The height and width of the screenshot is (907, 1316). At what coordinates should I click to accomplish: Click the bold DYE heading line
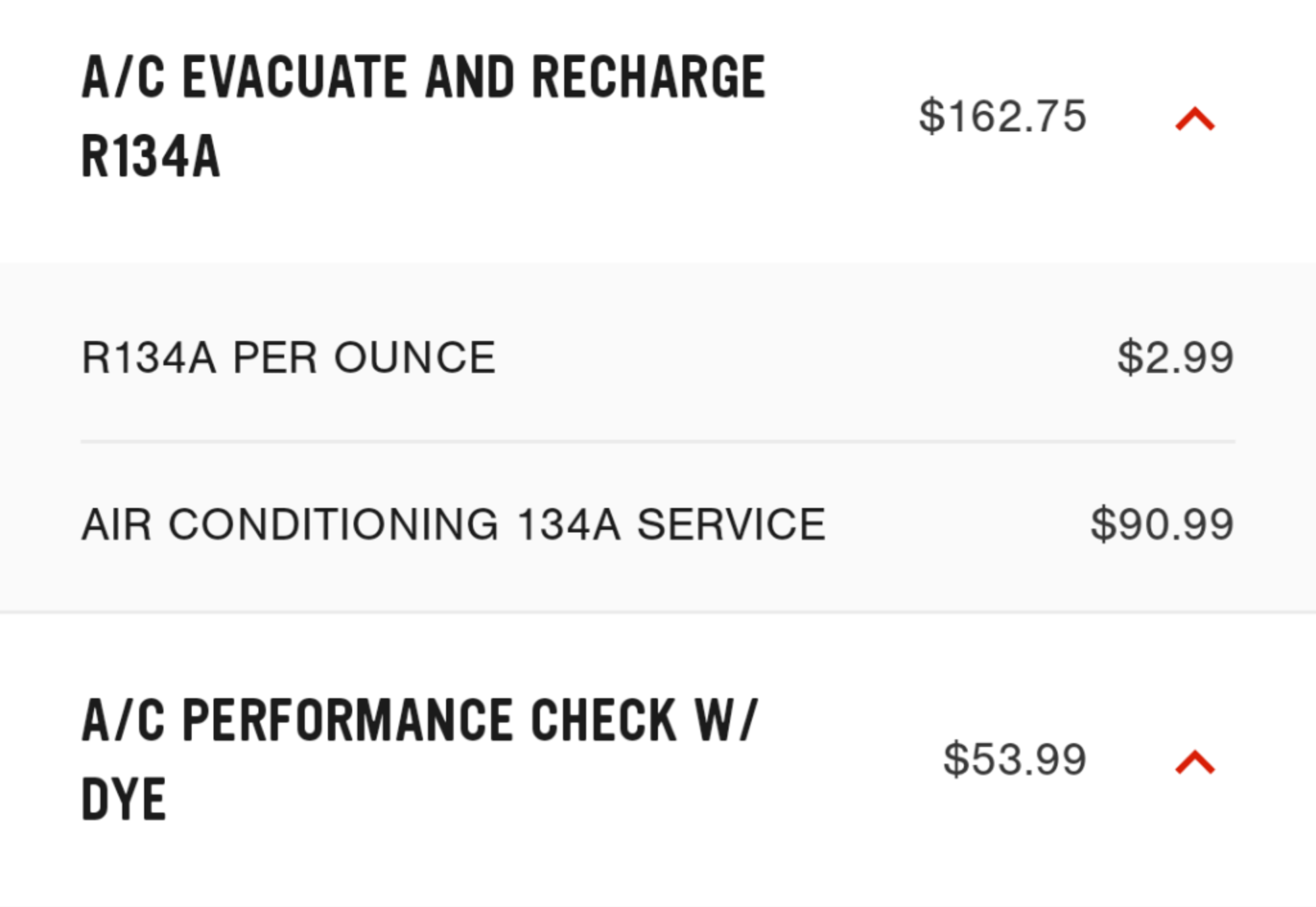tap(124, 800)
